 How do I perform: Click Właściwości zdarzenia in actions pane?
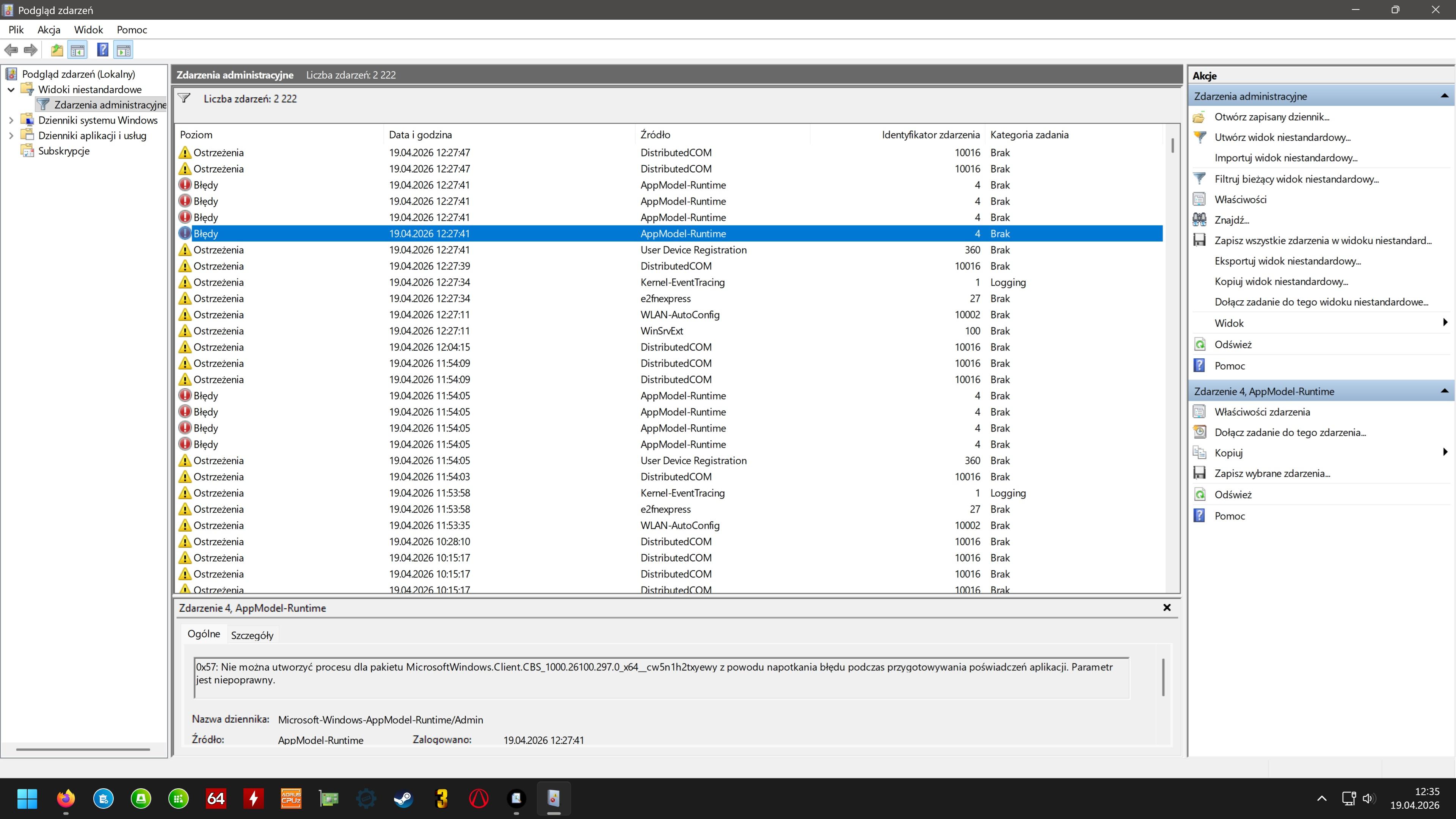pos(1261,412)
